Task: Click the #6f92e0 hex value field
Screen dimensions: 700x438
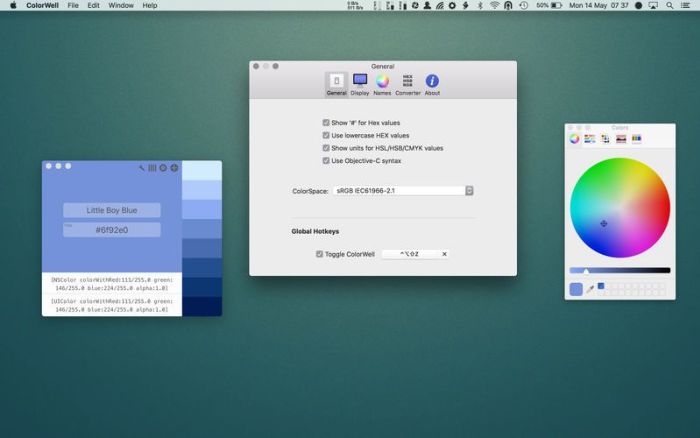Action: [111, 230]
